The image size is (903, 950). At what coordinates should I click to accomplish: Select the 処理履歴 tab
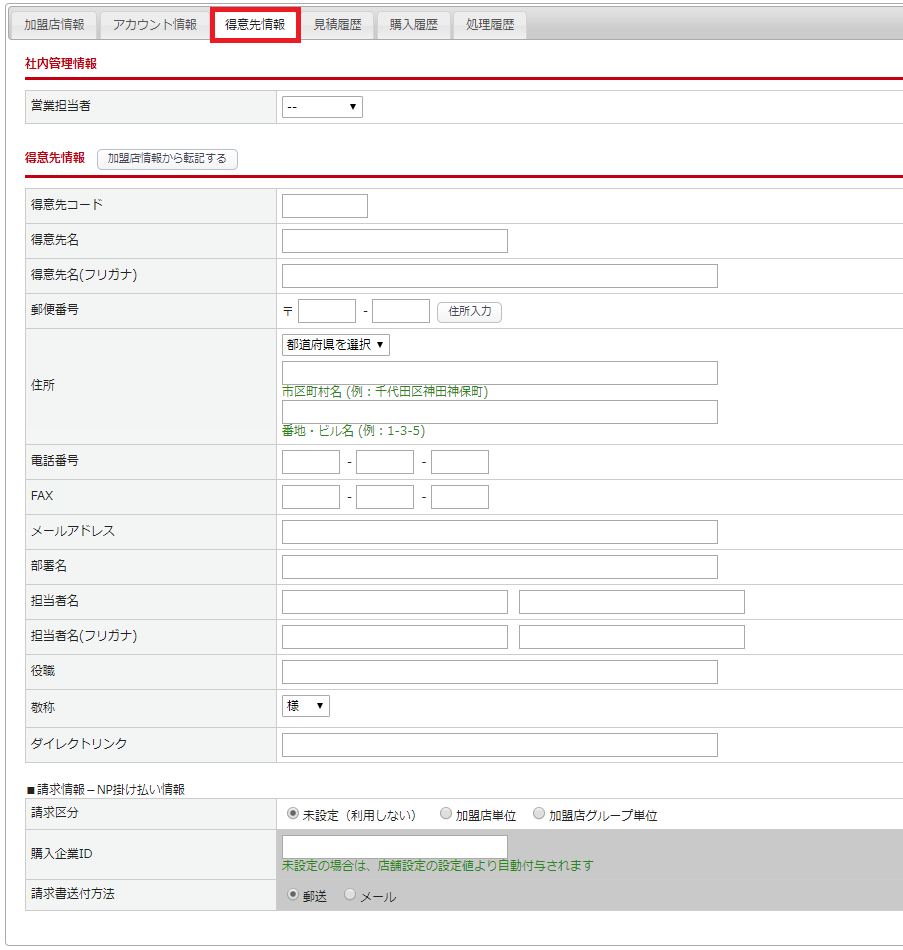point(490,25)
